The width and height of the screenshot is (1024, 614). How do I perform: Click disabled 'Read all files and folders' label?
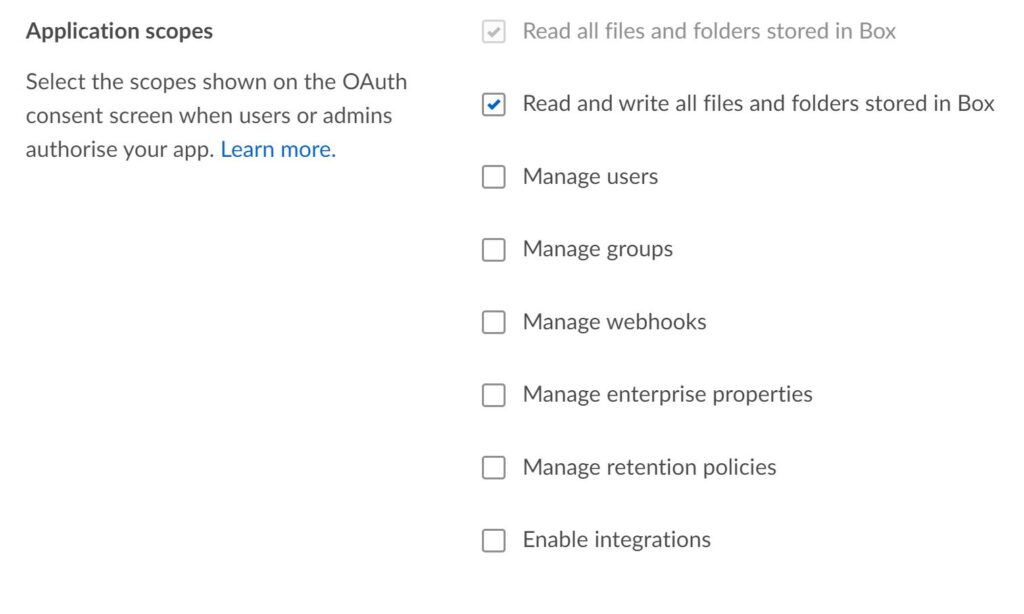[x=709, y=32]
